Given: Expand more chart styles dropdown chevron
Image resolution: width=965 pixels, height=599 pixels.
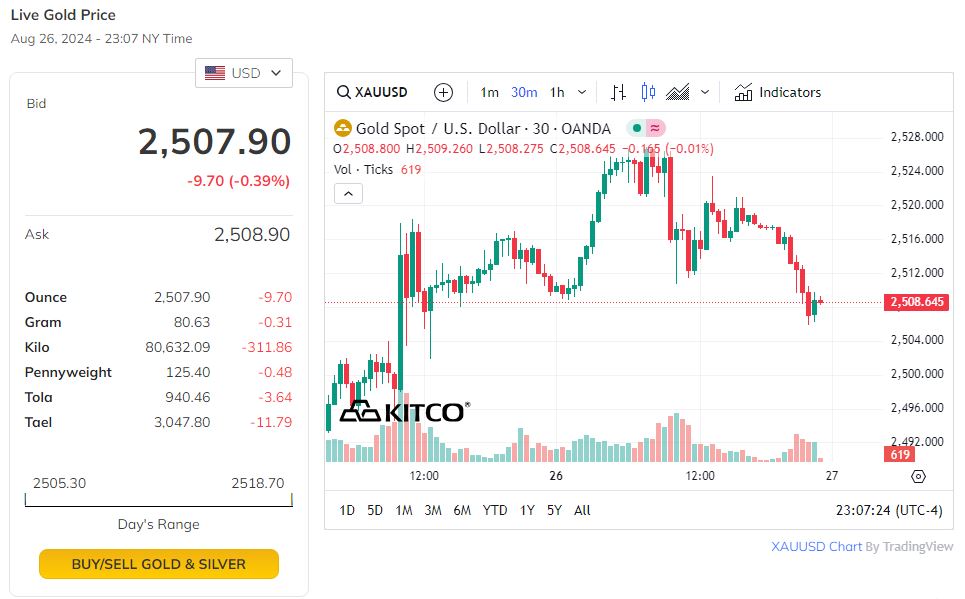Looking at the screenshot, I should [705, 92].
